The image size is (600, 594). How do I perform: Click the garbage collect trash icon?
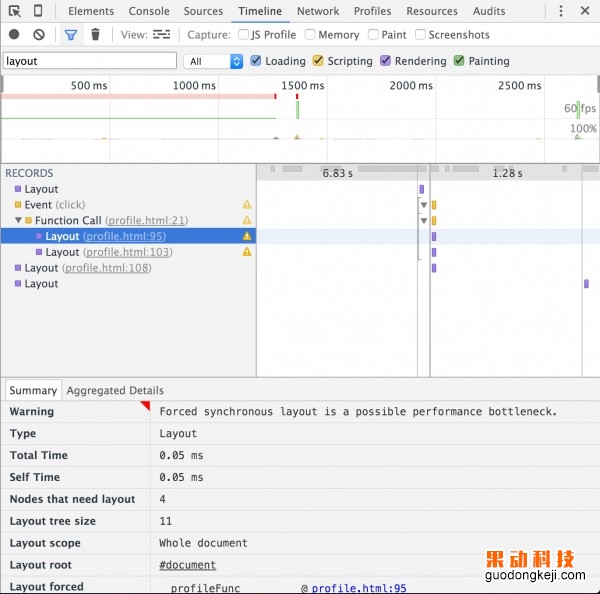pos(95,34)
